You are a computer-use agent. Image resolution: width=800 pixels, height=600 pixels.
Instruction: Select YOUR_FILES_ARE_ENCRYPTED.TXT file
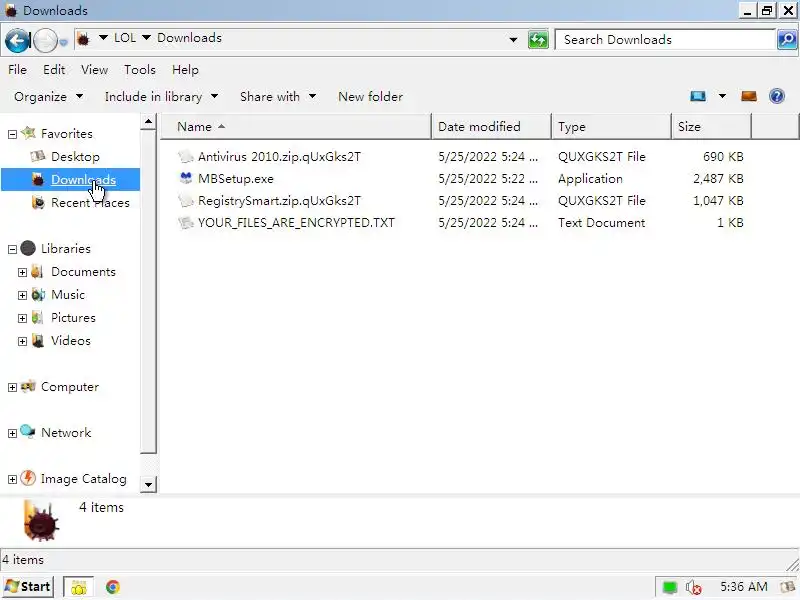(x=296, y=223)
